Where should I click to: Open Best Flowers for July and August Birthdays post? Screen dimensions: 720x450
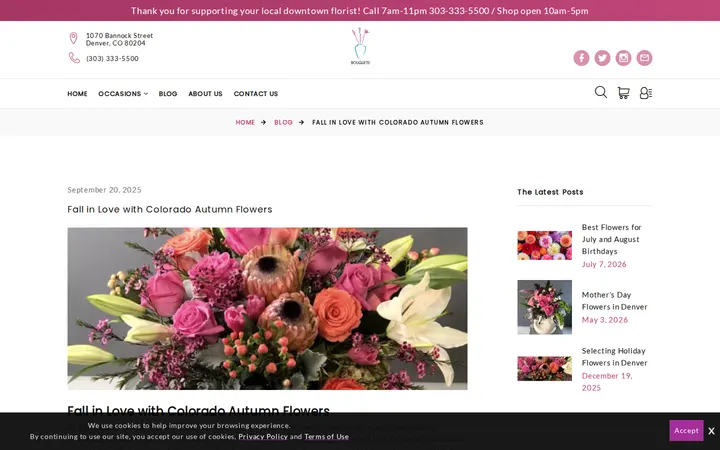click(611, 239)
